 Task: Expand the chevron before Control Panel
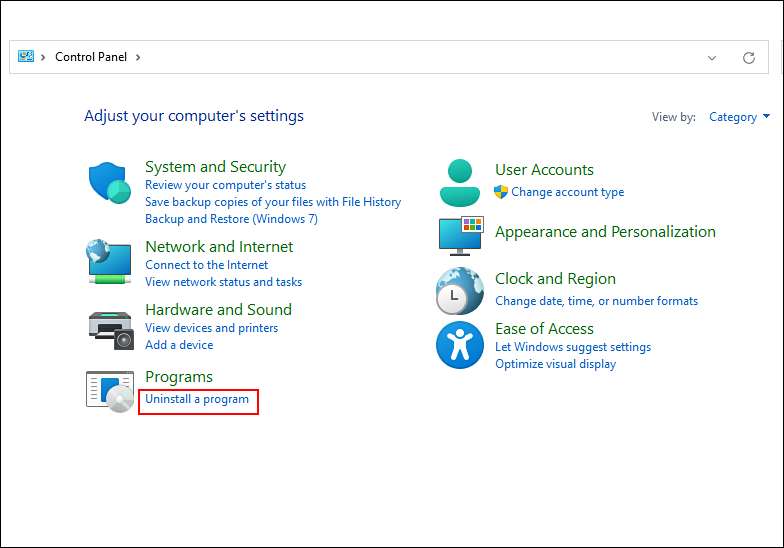[x=43, y=58]
